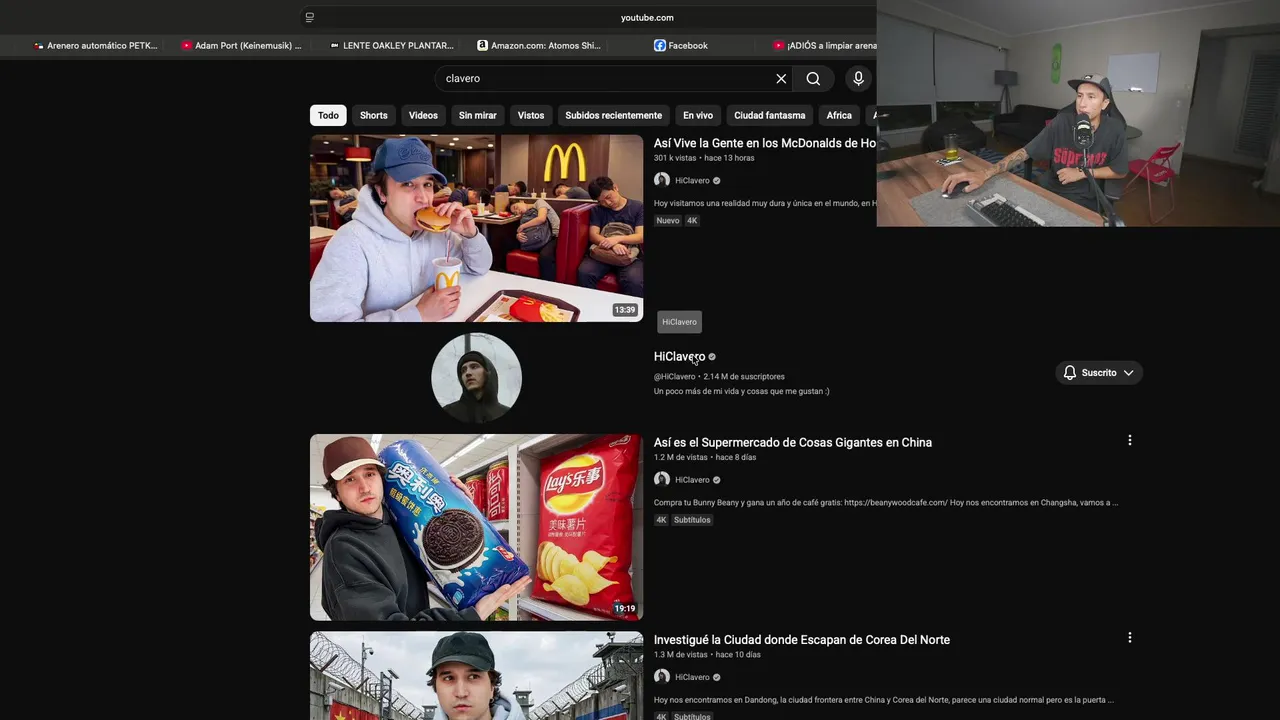Open the ¡ADIÓS a limpiar arena bookmark

tap(825, 45)
